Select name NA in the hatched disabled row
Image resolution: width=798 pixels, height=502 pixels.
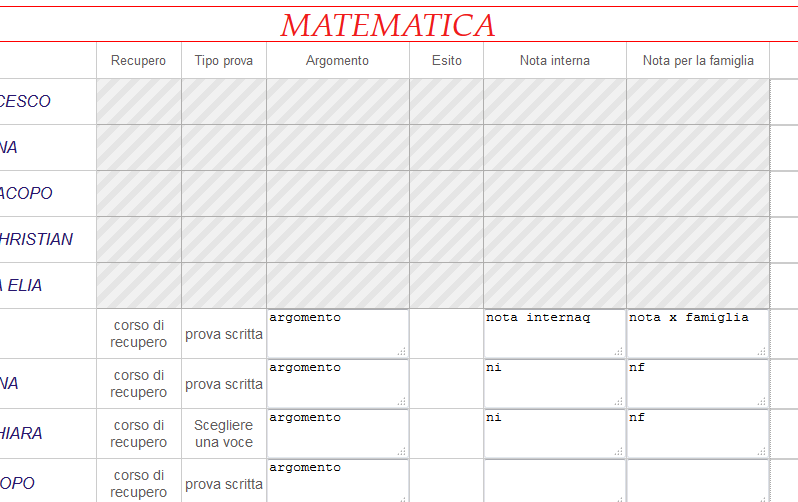click(9, 148)
